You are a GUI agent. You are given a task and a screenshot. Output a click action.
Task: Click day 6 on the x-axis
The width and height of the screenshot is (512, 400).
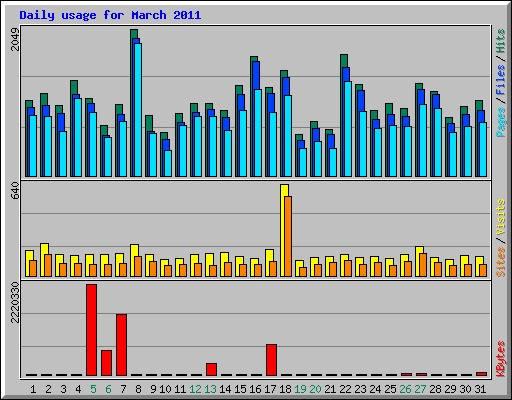point(108,389)
